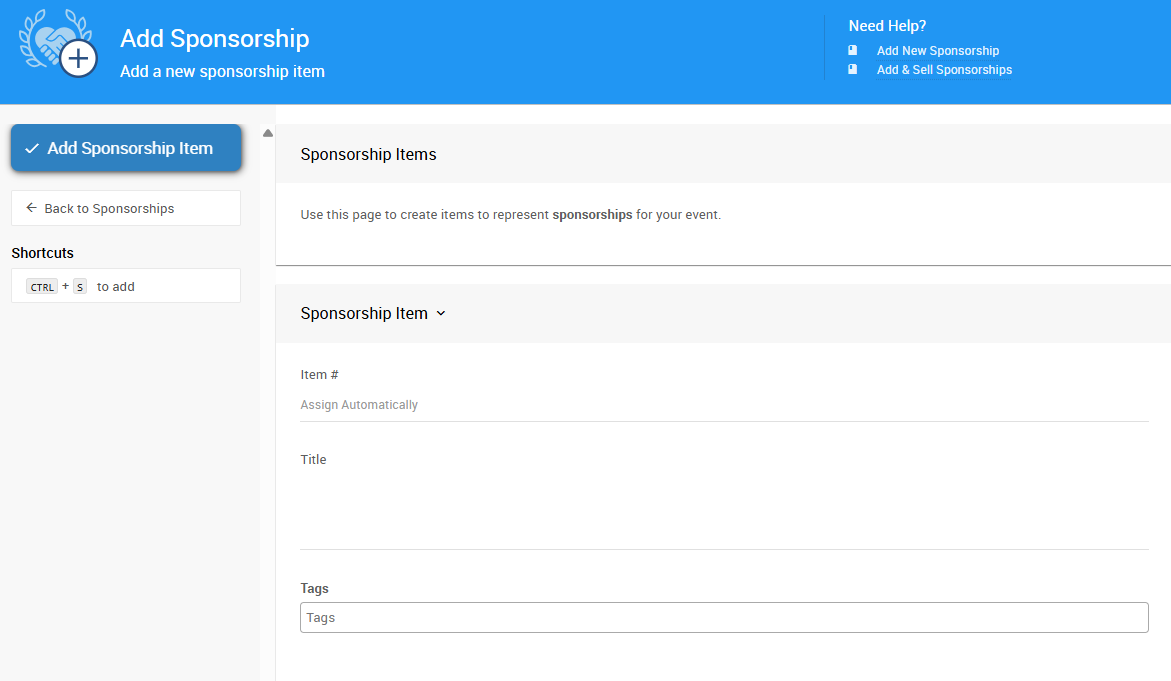Screen dimensions: 1171x681
Task: Open the Add New Sponsorship help link
Action: (x=937, y=51)
